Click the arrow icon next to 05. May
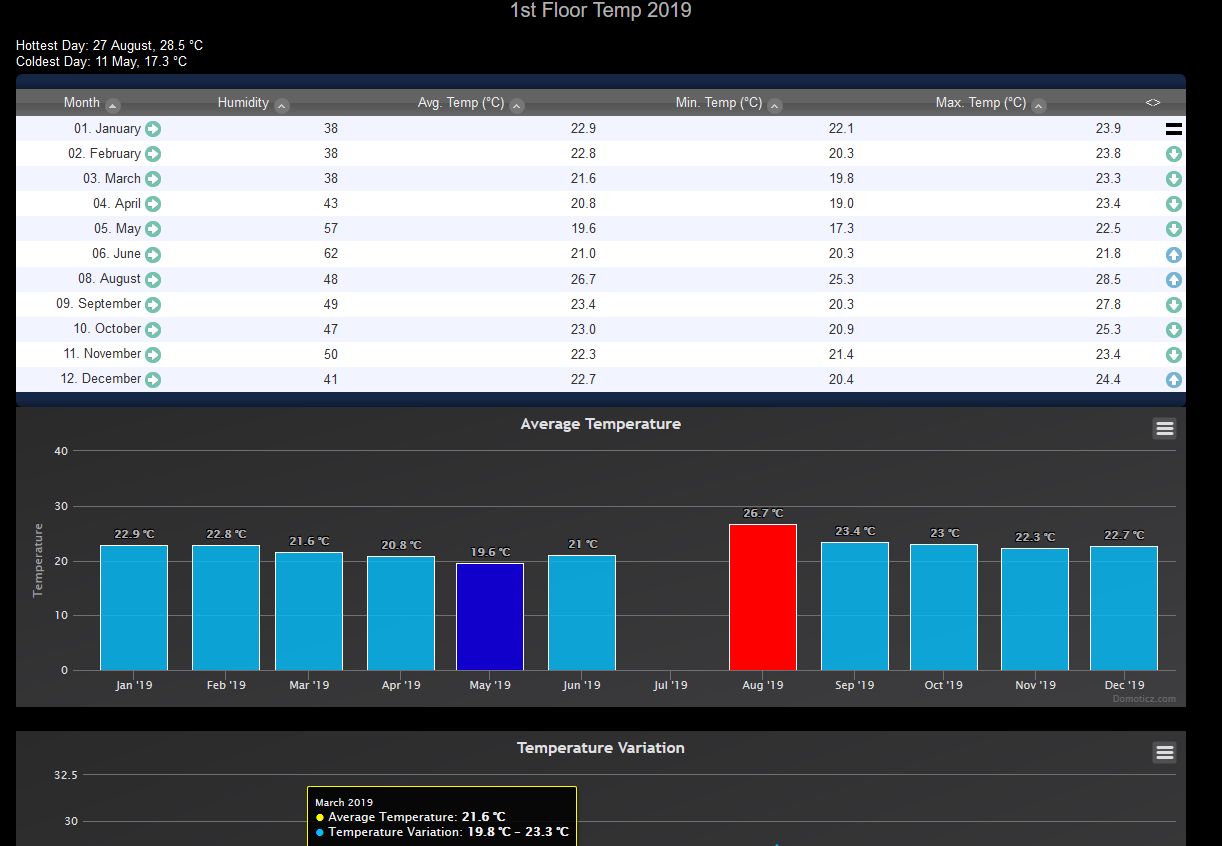 (x=153, y=229)
